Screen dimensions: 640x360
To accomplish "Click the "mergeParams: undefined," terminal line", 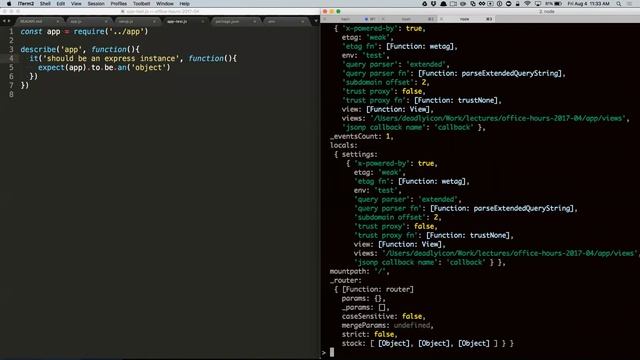I will pos(388,325).
